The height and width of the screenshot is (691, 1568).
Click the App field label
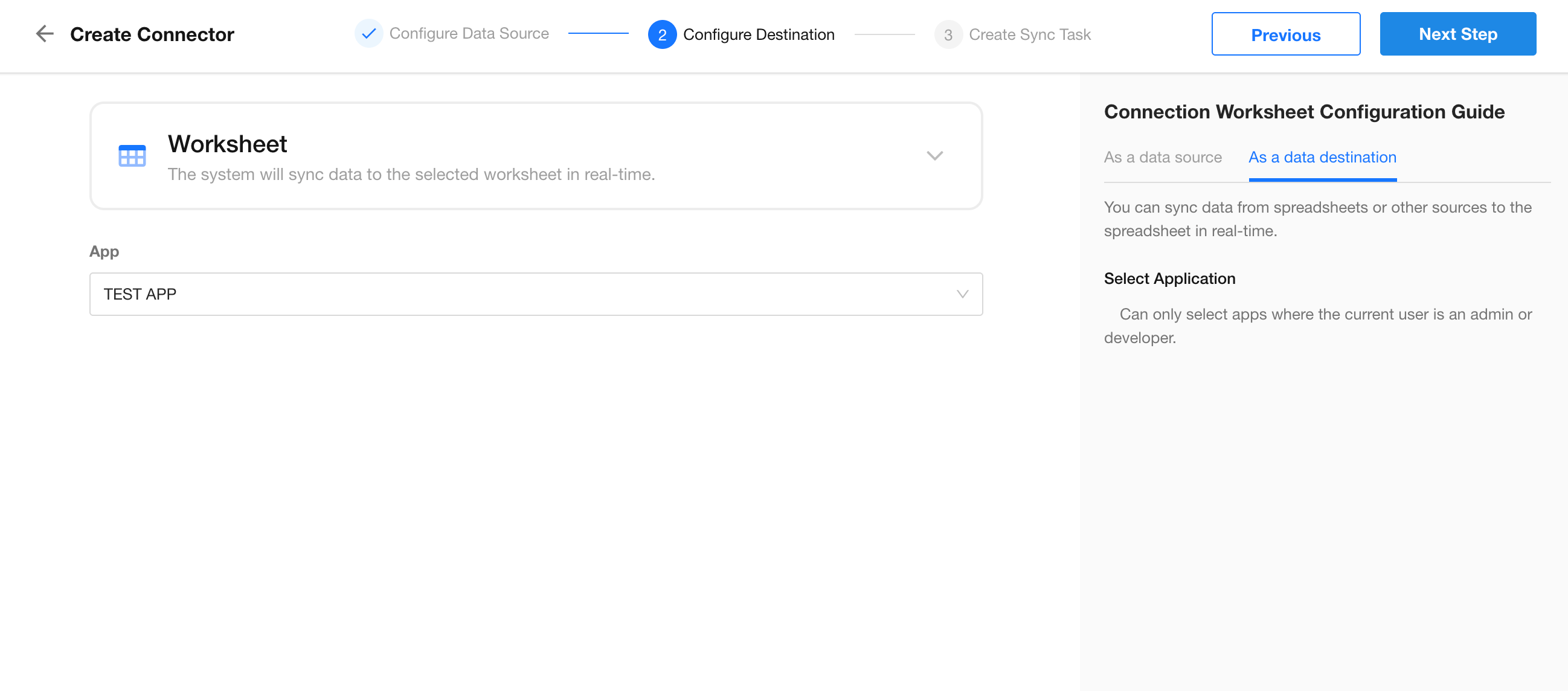pyautogui.click(x=104, y=251)
